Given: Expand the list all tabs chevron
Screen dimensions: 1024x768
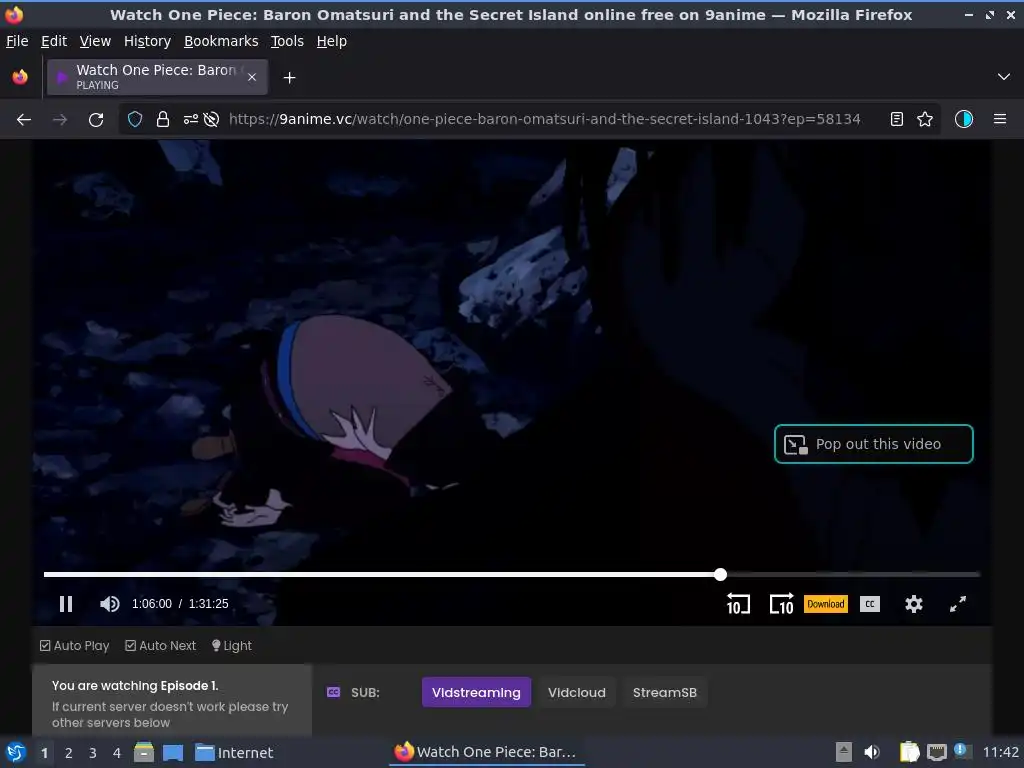Looking at the screenshot, I should point(1004,77).
